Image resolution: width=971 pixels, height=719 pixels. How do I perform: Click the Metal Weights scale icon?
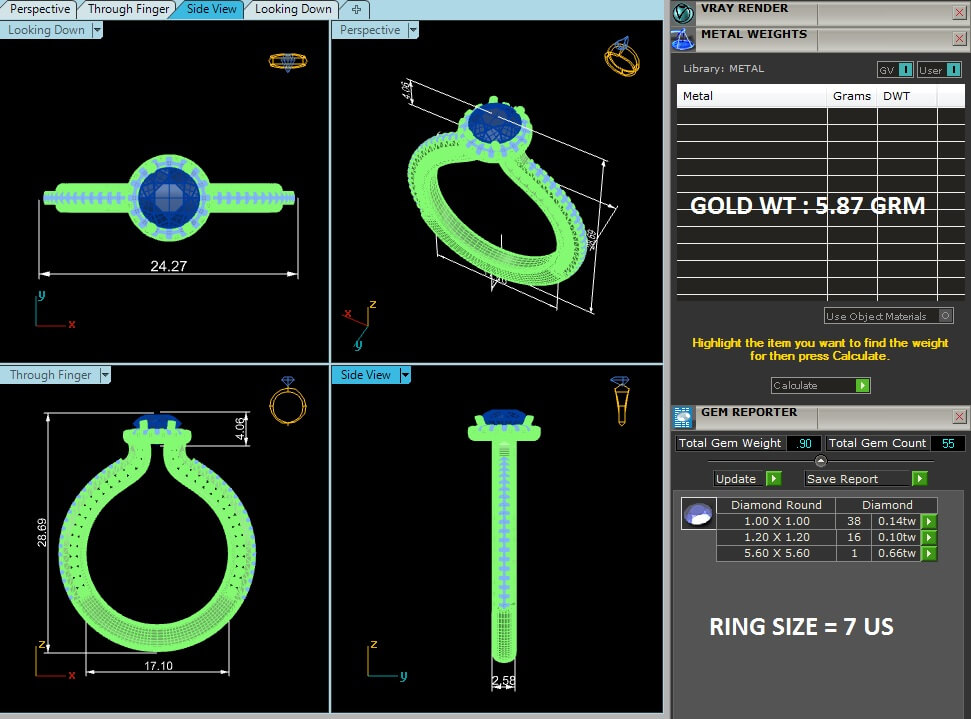tap(683, 39)
